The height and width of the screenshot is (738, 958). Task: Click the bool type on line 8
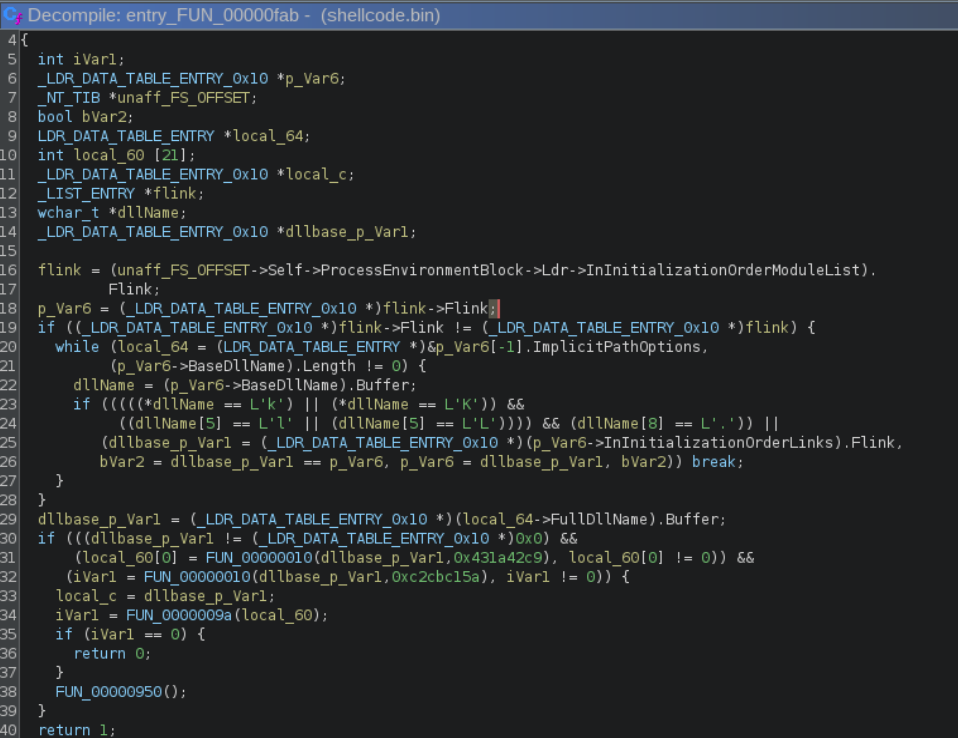[x=55, y=117]
